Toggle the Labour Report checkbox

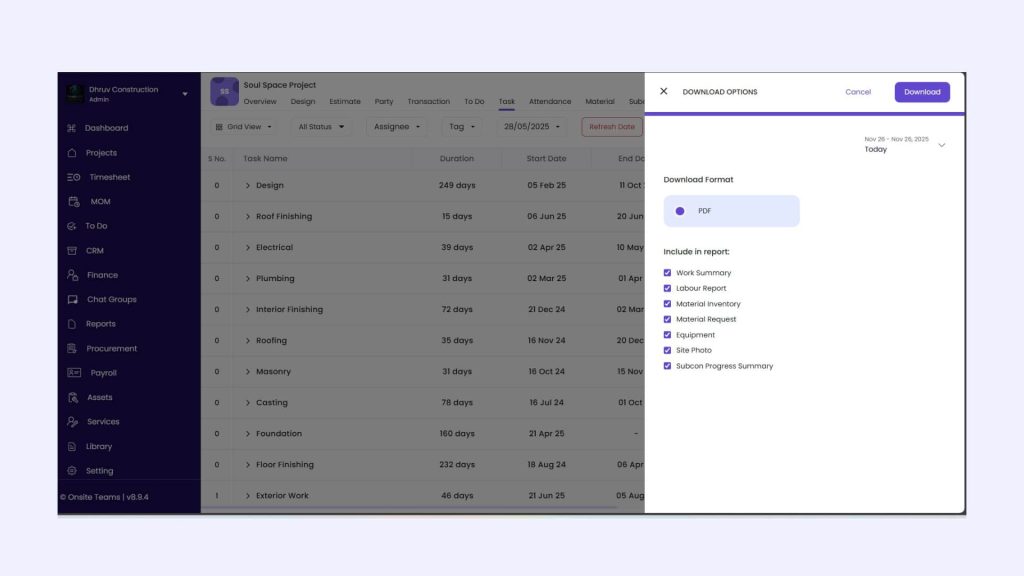click(668, 288)
